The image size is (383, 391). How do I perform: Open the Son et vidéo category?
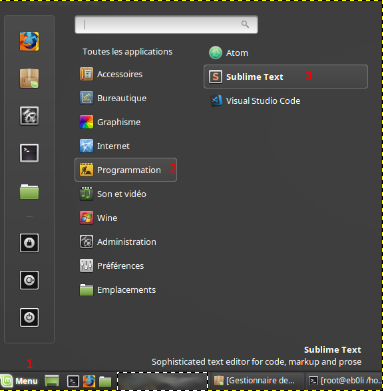click(122, 194)
